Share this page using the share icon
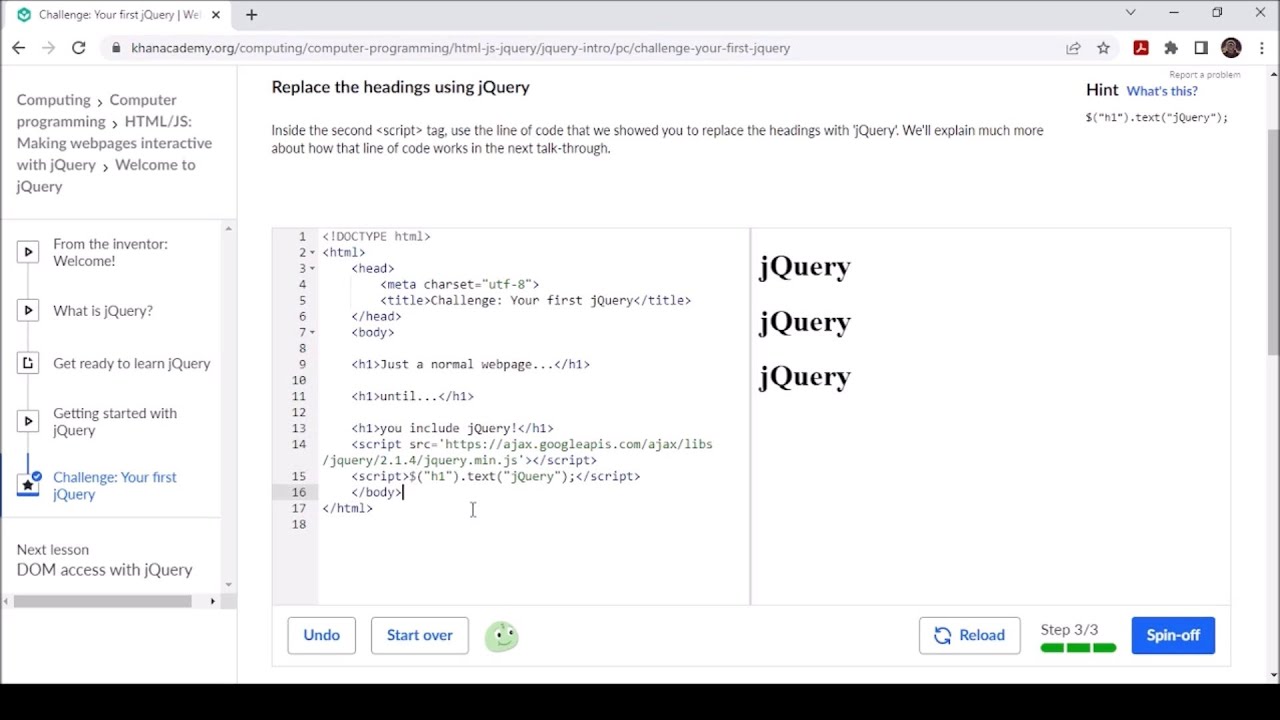 point(1073,48)
